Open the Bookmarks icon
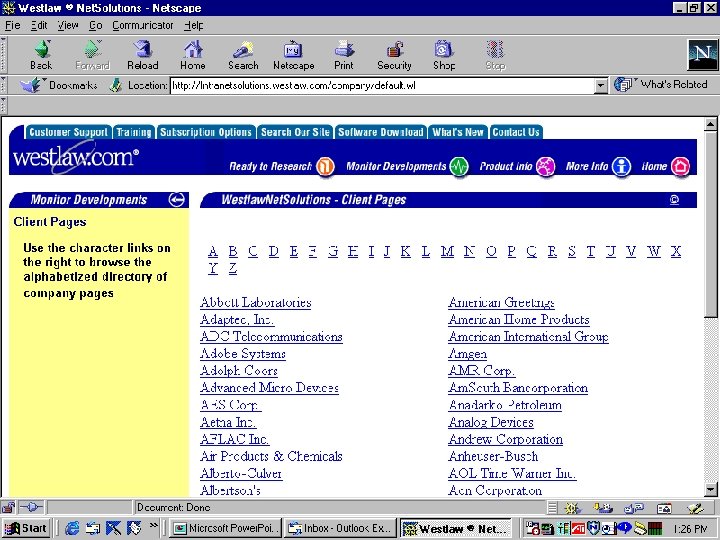The height and width of the screenshot is (540, 720). (x=31, y=85)
